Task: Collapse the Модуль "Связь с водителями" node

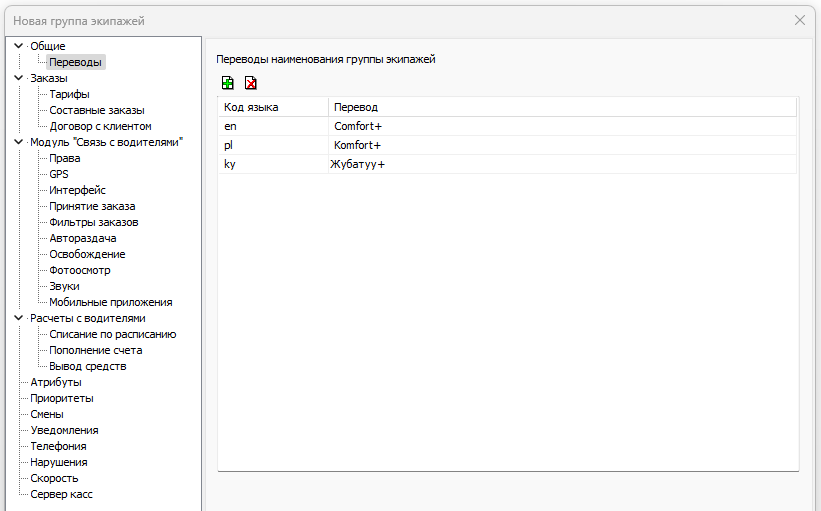Action: pyautogui.click(x=18, y=142)
